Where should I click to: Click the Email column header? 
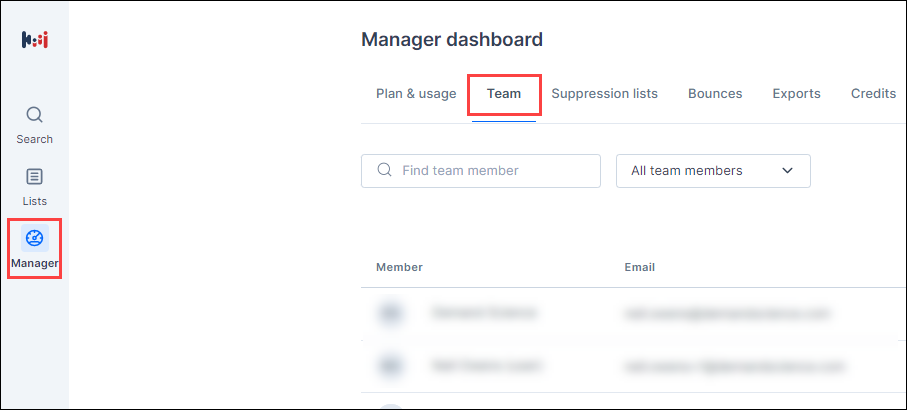640,267
